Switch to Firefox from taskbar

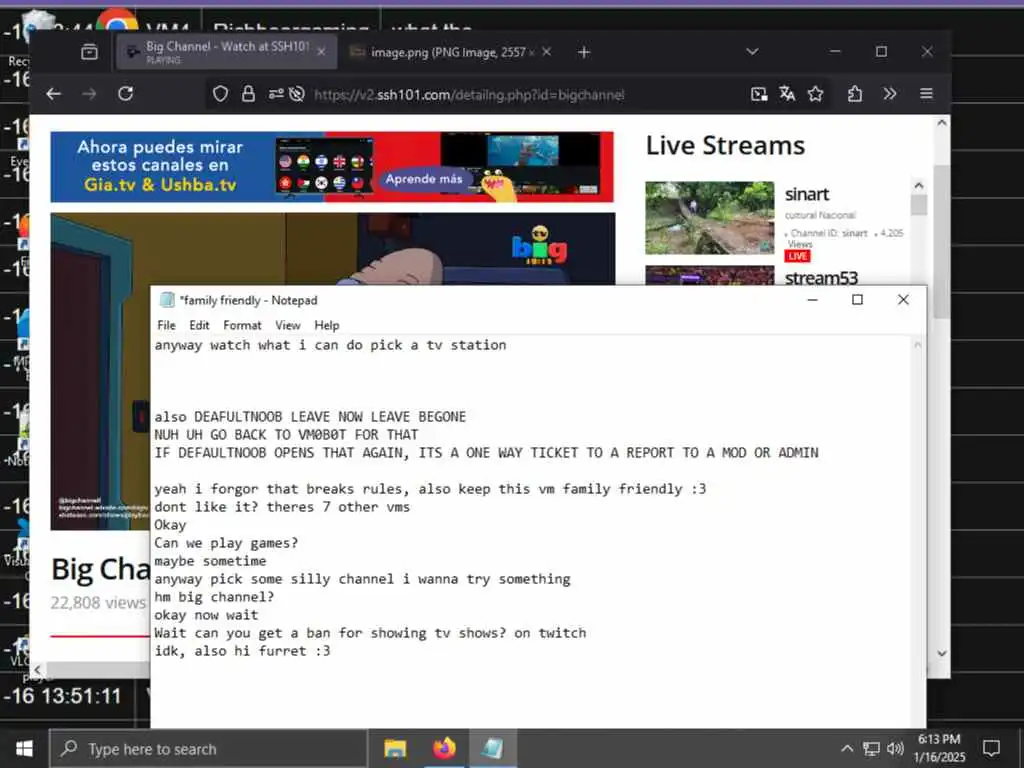tap(444, 748)
